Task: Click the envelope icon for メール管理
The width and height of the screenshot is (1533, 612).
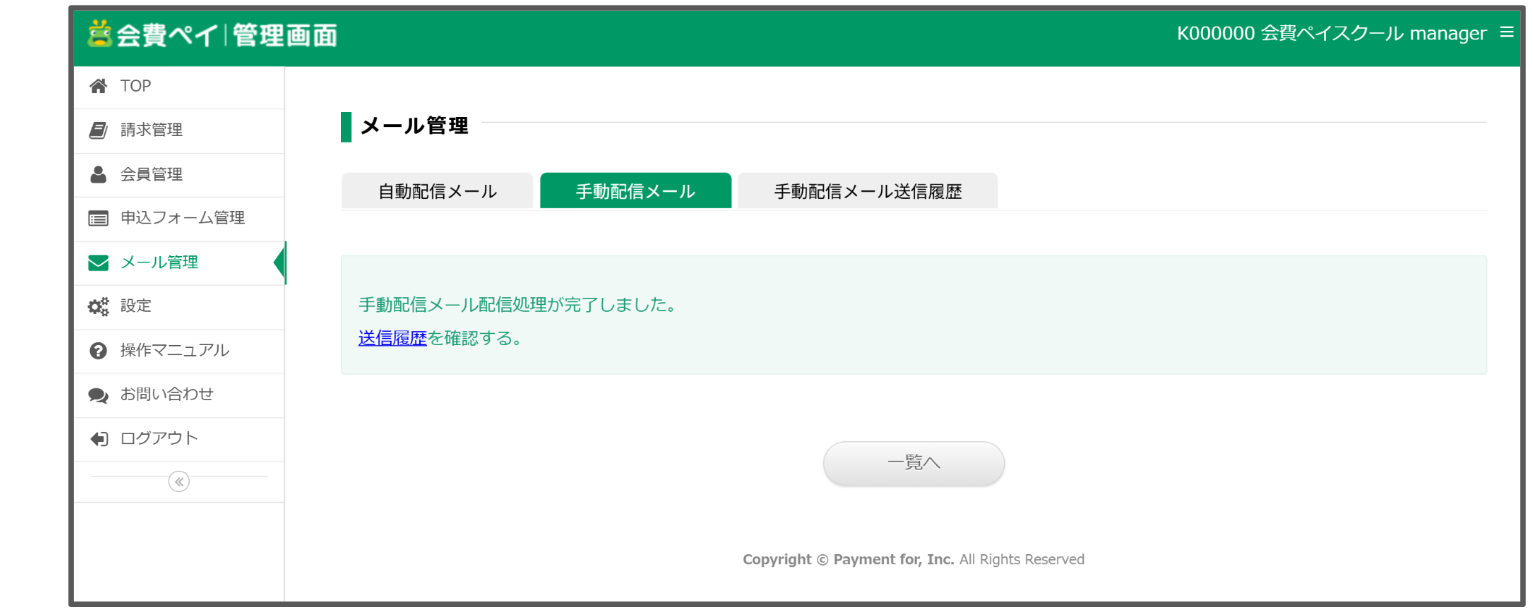Action: tap(98, 263)
